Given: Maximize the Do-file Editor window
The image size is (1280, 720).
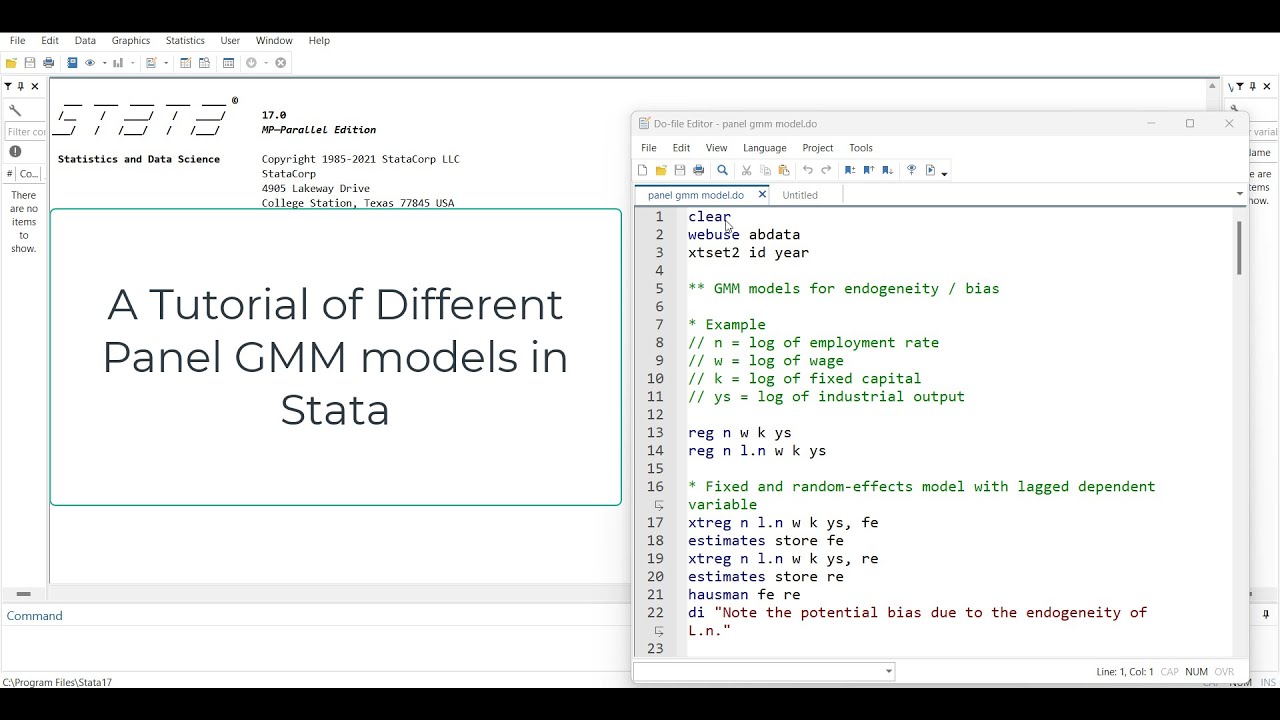Looking at the screenshot, I should 1190,124.
